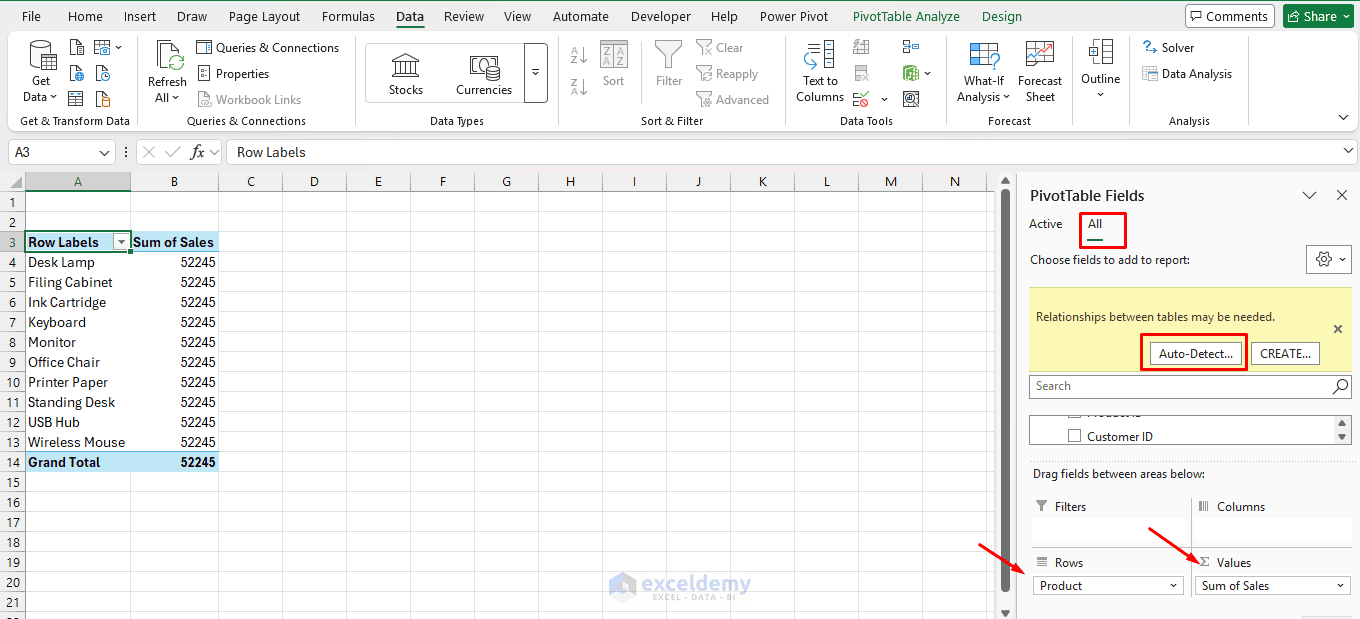Click the Text to Columns icon
1360x619 pixels.
820,72
